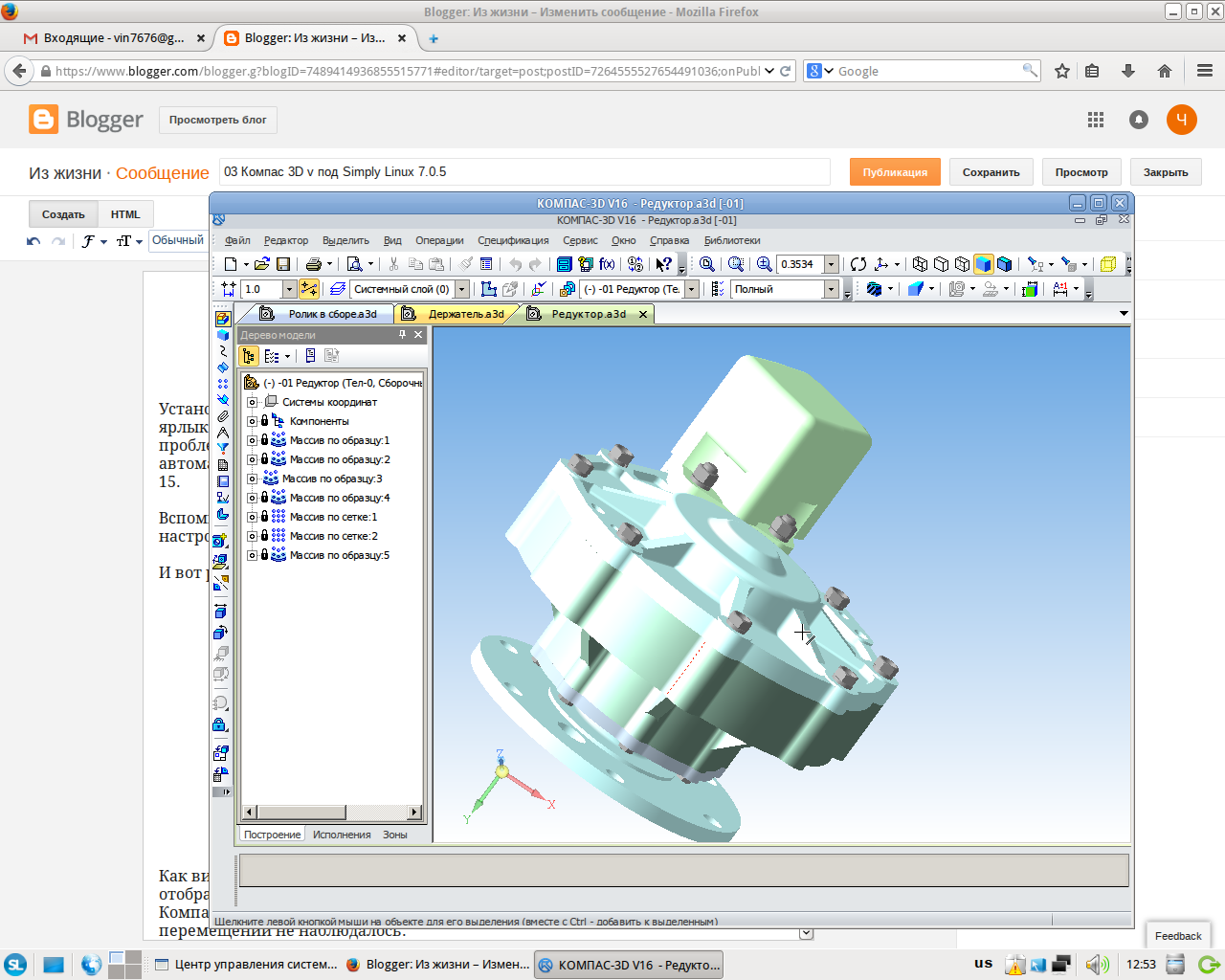This screenshot has width=1225, height=980.
Task: Activate the What's This help cursor
Action: [x=663, y=264]
